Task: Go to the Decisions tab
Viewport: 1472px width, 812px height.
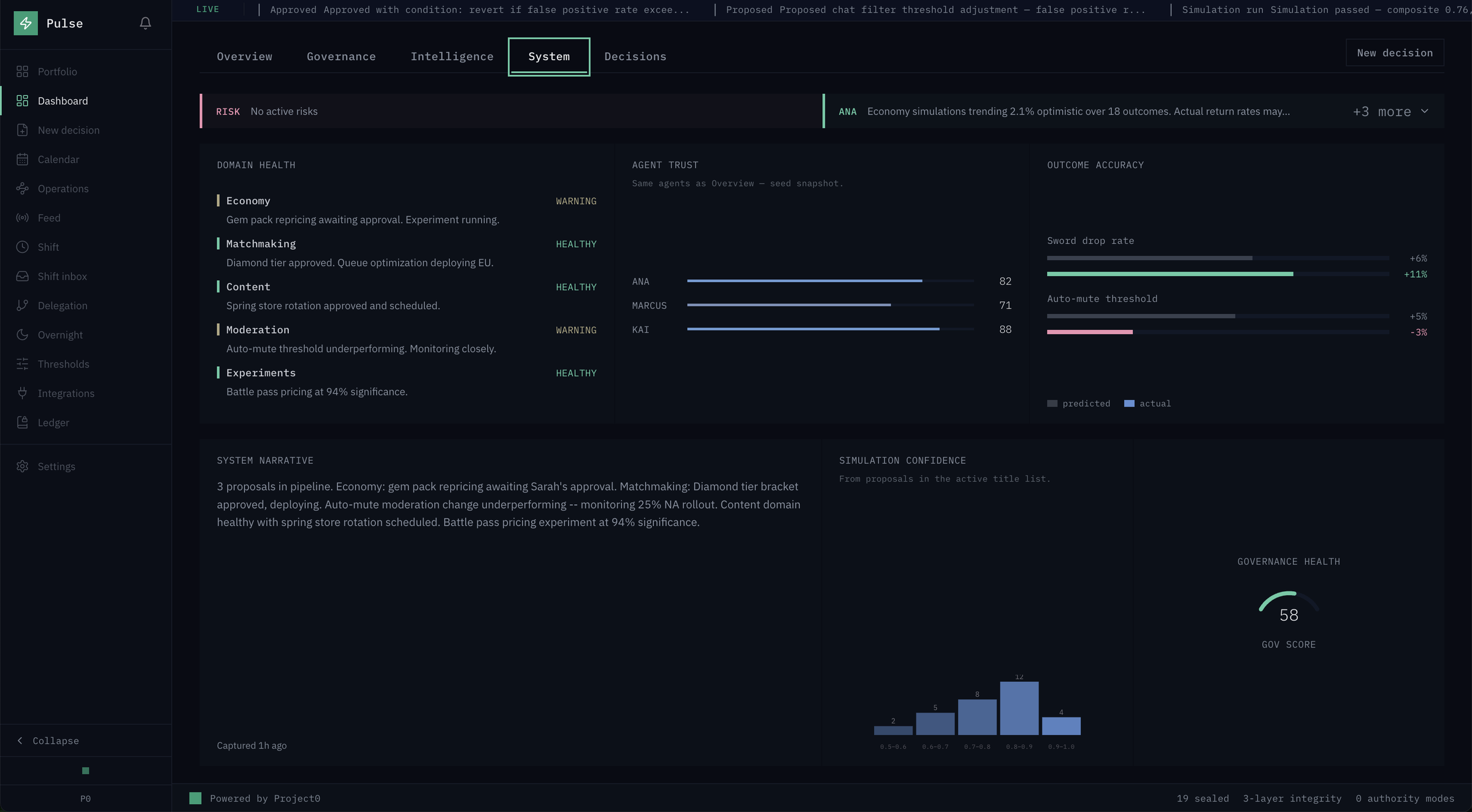Action: 635,56
